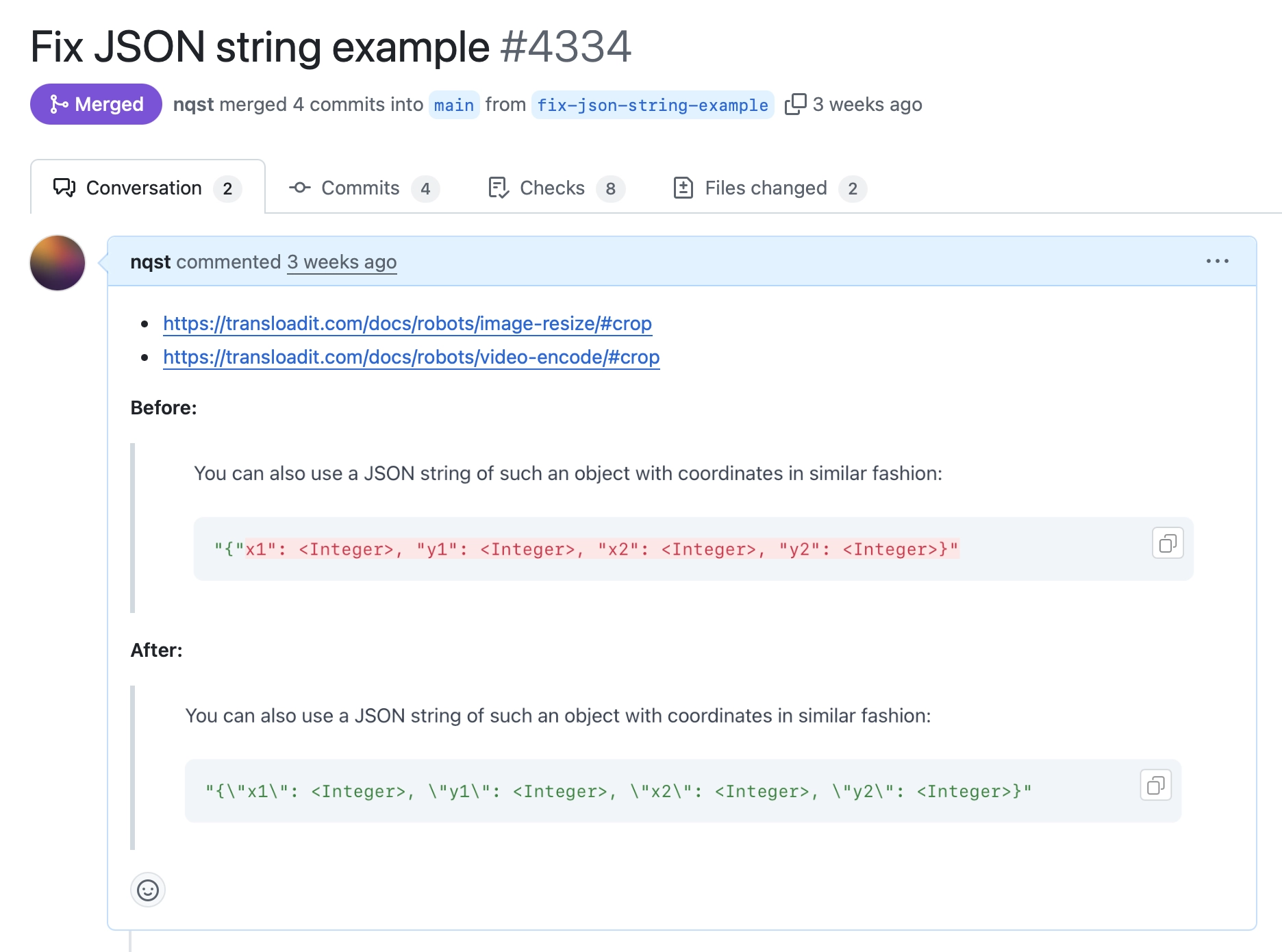Click the Files changed diff icon
This screenshot has width=1282, height=952.
tap(684, 187)
